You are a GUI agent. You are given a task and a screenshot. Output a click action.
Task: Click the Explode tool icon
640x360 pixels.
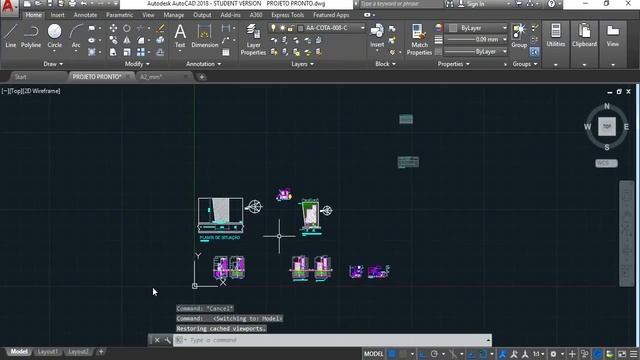click(160, 40)
